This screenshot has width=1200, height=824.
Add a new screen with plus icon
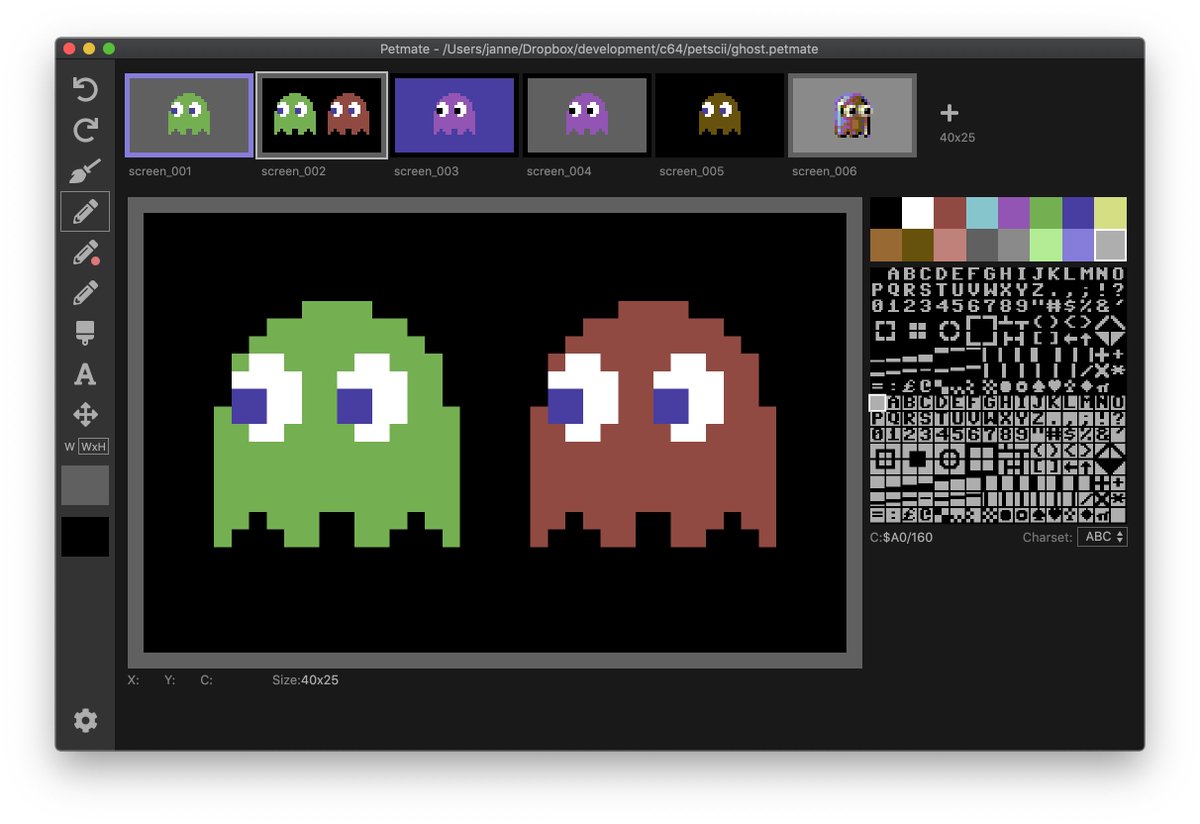coord(950,113)
